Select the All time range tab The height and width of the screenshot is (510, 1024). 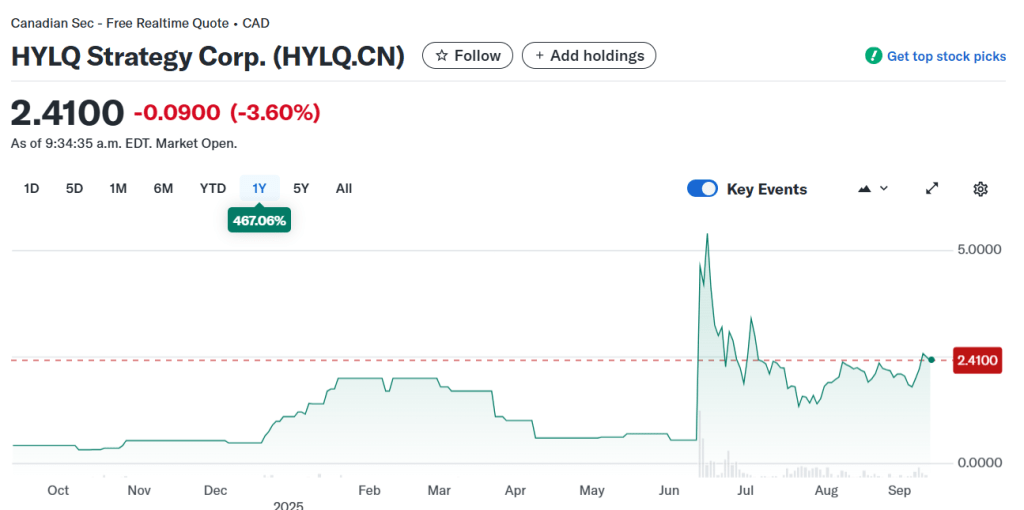pyautogui.click(x=344, y=189)
